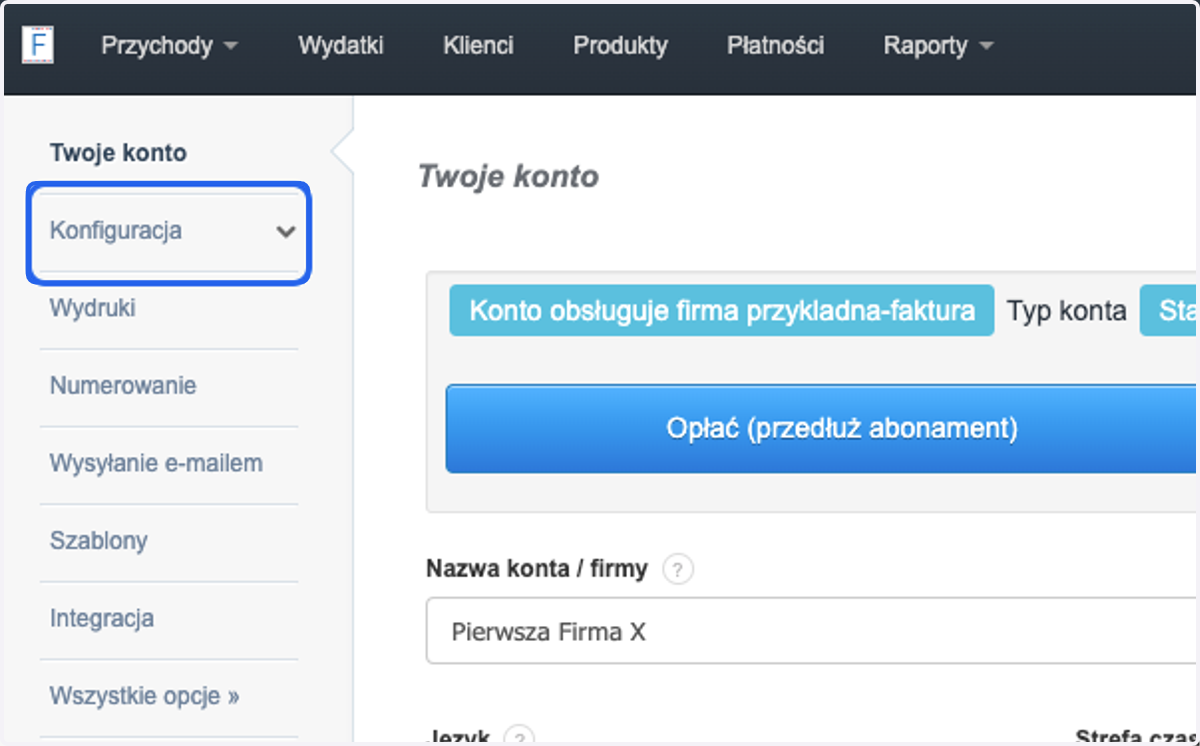Click Opłać (przedłuż abonament) button

point(822,429)
